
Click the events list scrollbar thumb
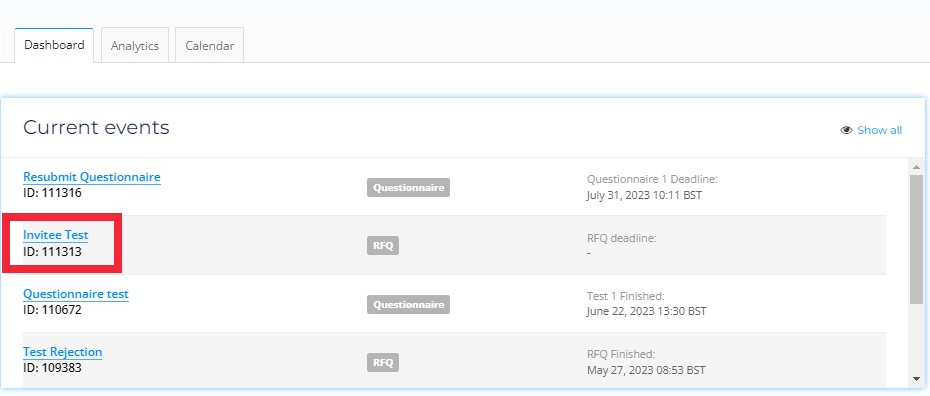(x=916, y=238)
